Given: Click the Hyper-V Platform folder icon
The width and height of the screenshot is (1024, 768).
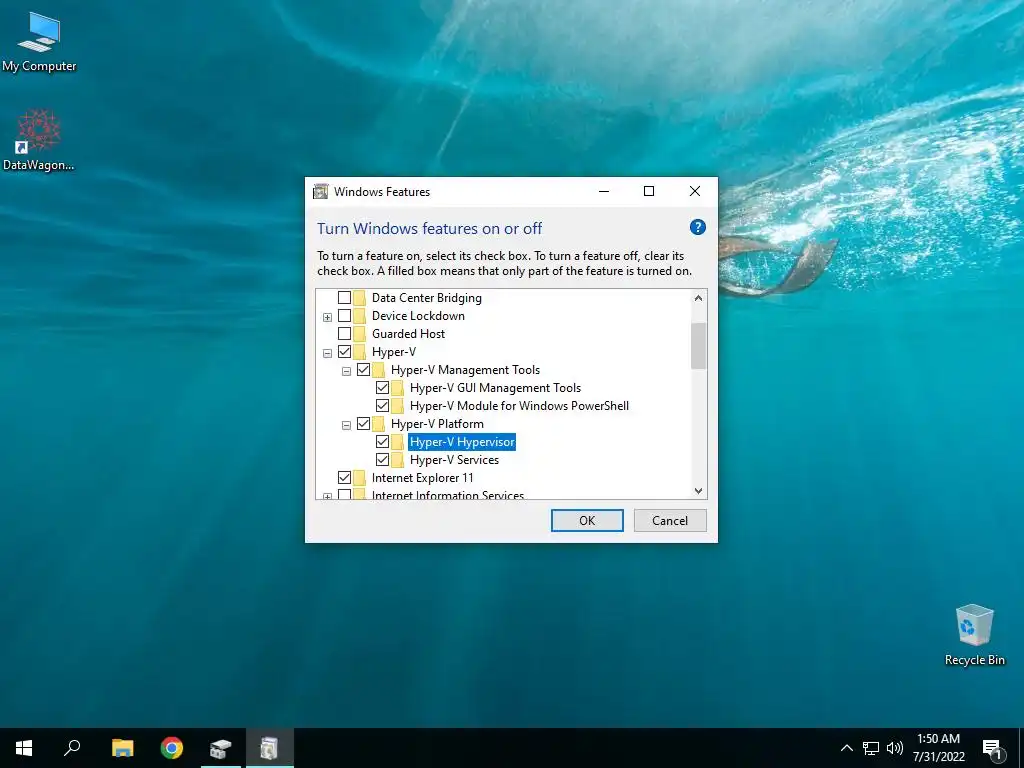Looking at the screenshot, I should coord(379,424).
